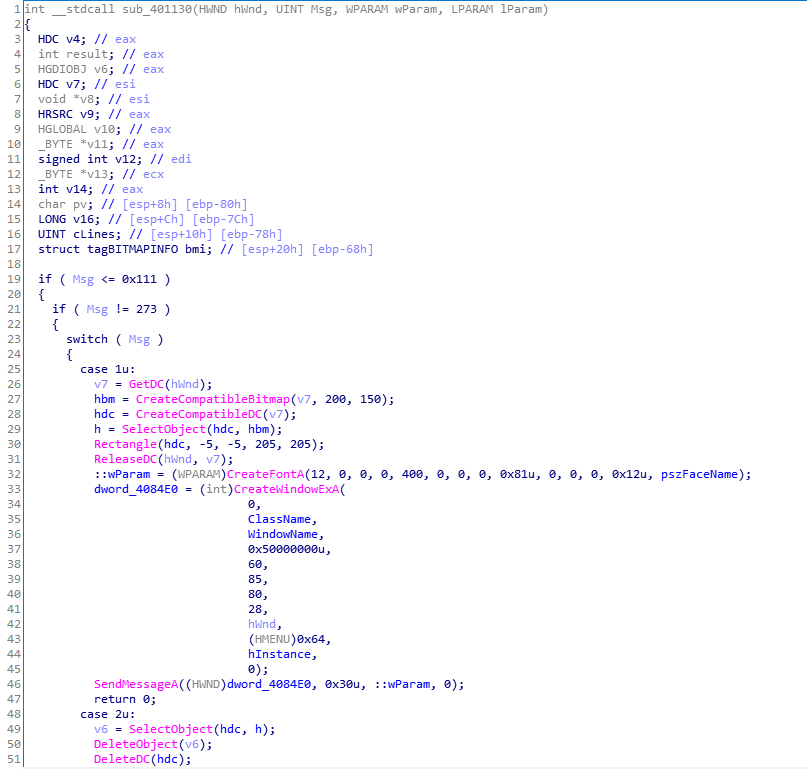807x769 pixels.
Task: Click the SelectObject call on line 29
Action: pos(164,429)
